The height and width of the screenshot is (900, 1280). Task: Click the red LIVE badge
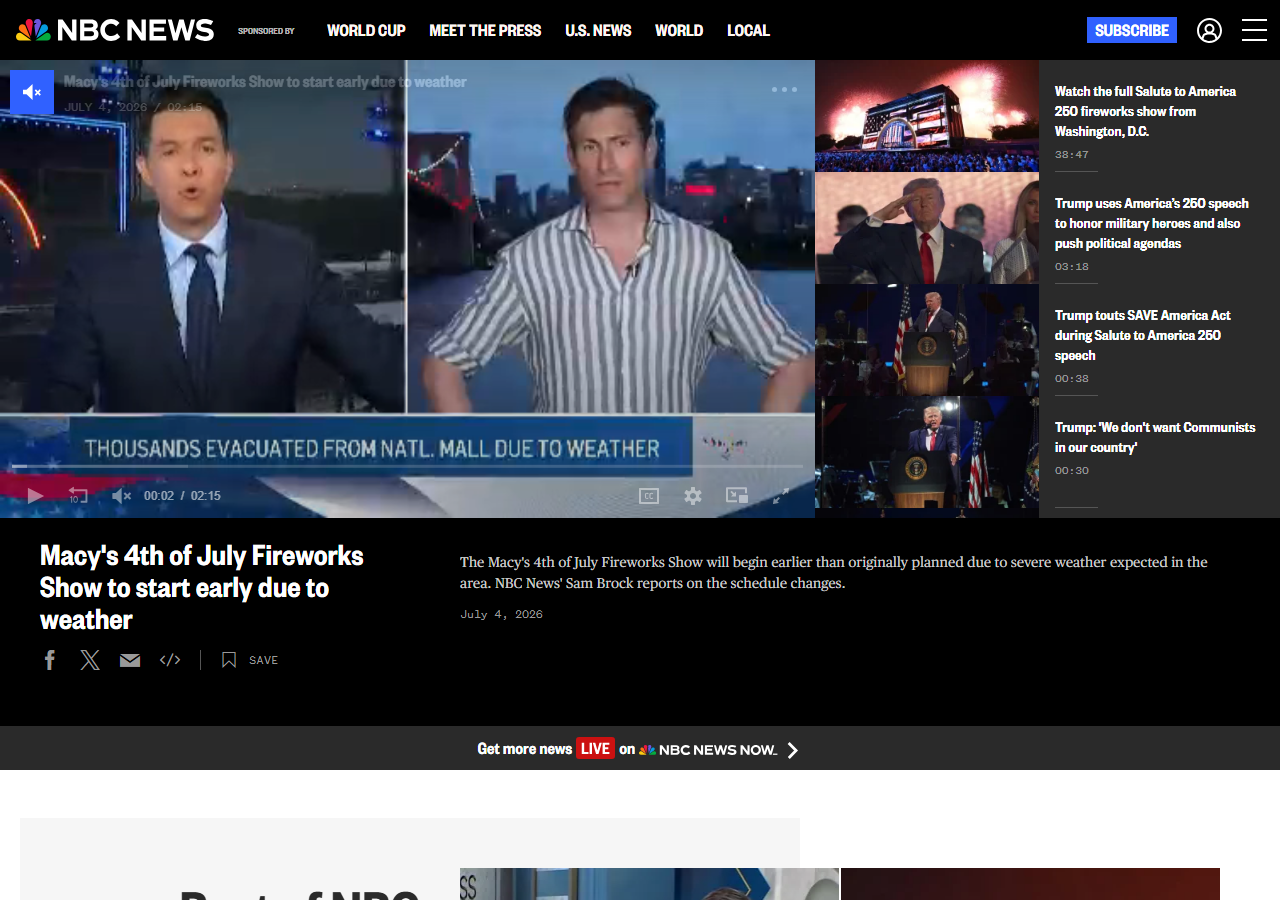[595, 748]
